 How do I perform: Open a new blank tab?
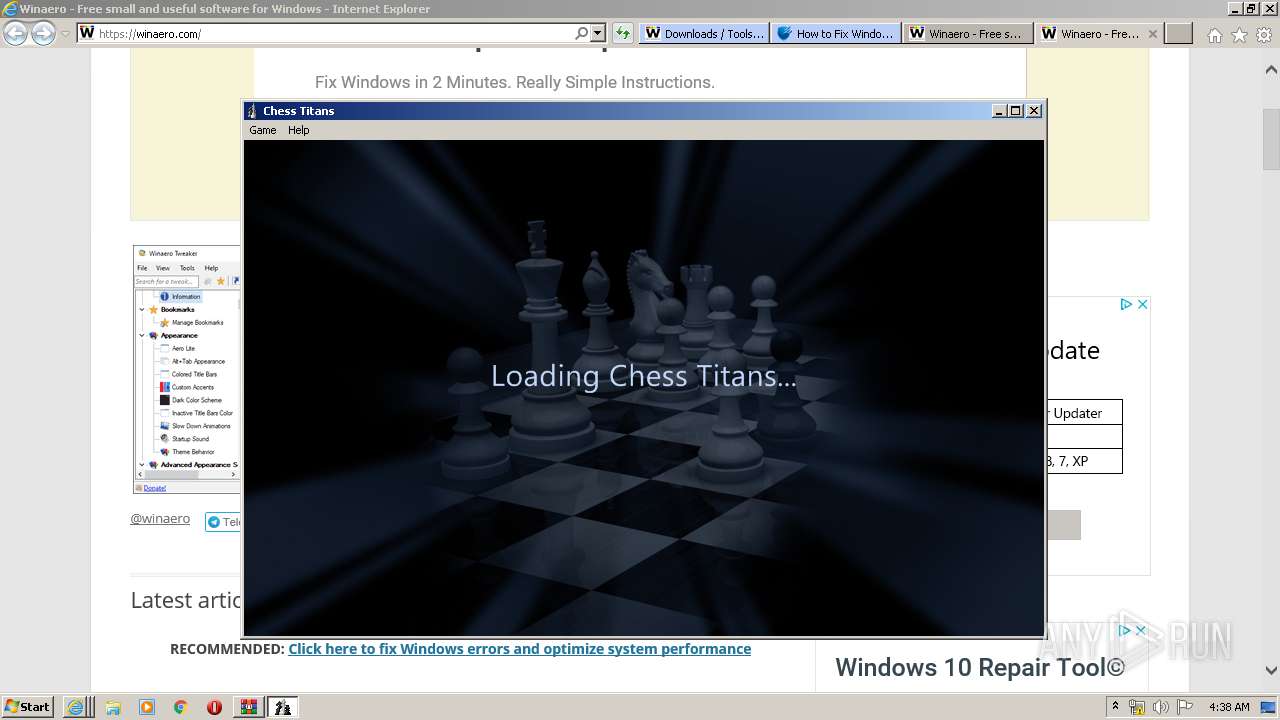coord(1179,33)
